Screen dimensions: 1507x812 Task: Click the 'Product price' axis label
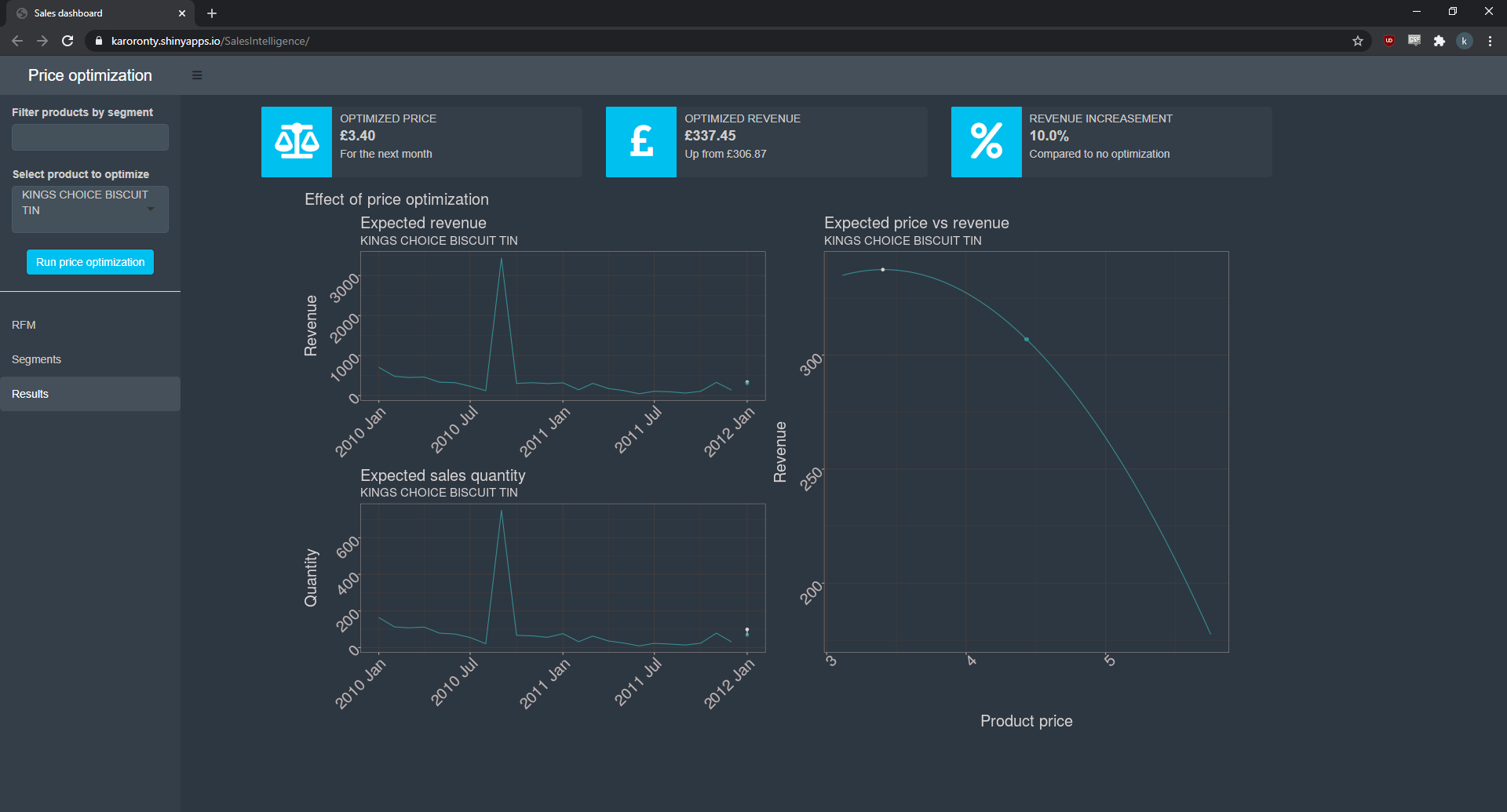1027,721
